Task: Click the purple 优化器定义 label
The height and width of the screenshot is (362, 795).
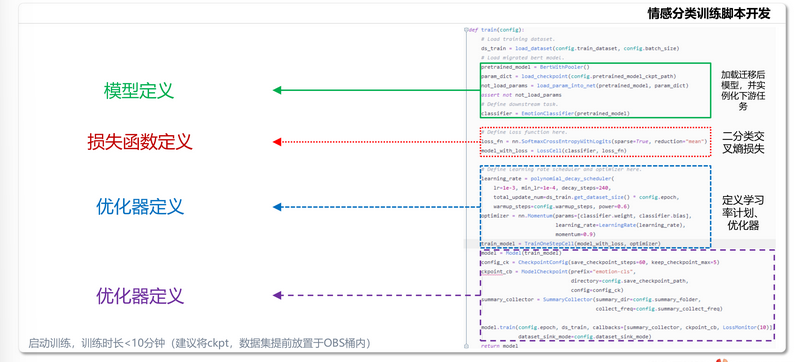Action: [140, 295]
